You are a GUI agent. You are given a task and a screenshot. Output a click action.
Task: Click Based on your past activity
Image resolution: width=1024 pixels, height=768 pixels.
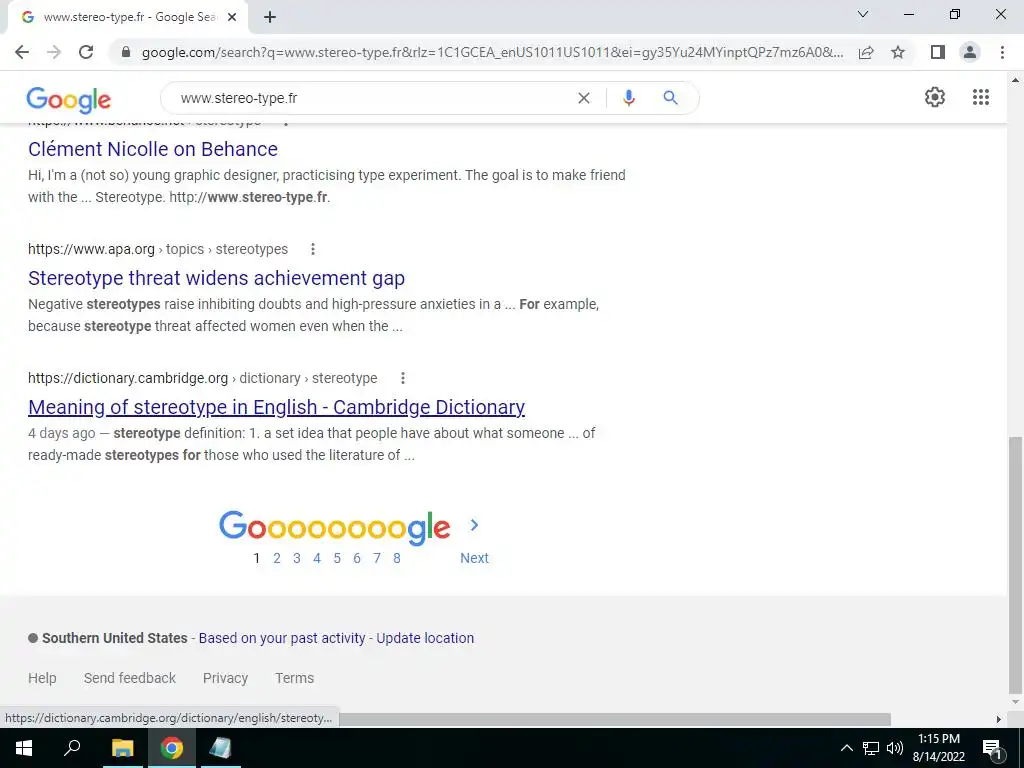(x=282, y=638)
